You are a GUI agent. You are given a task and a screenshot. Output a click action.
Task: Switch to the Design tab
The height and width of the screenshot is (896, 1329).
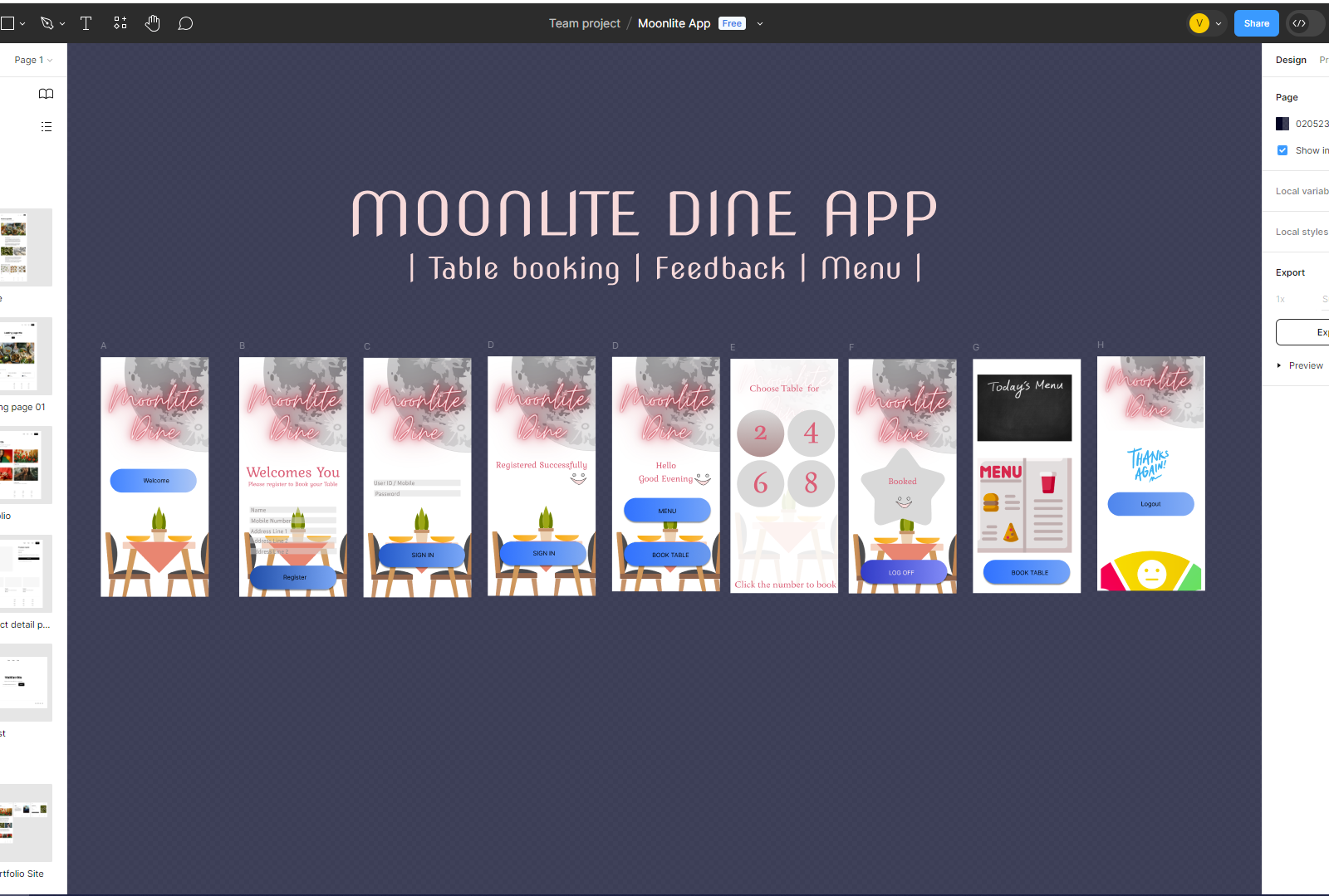click(x=1291, y=59)
